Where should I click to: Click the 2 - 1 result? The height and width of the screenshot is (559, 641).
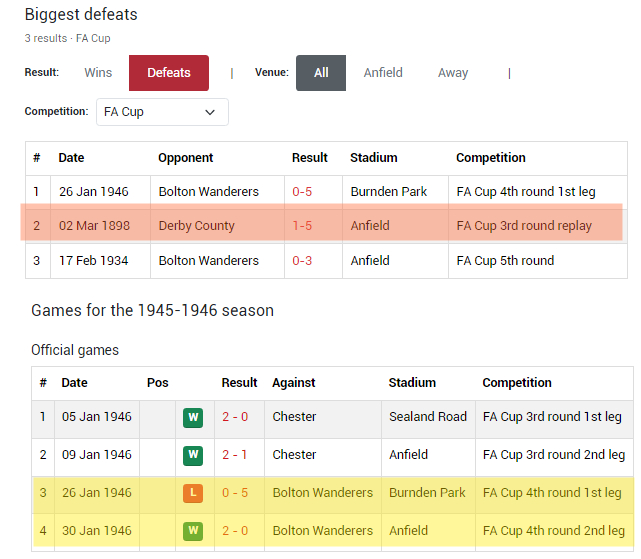pos(235,454)
